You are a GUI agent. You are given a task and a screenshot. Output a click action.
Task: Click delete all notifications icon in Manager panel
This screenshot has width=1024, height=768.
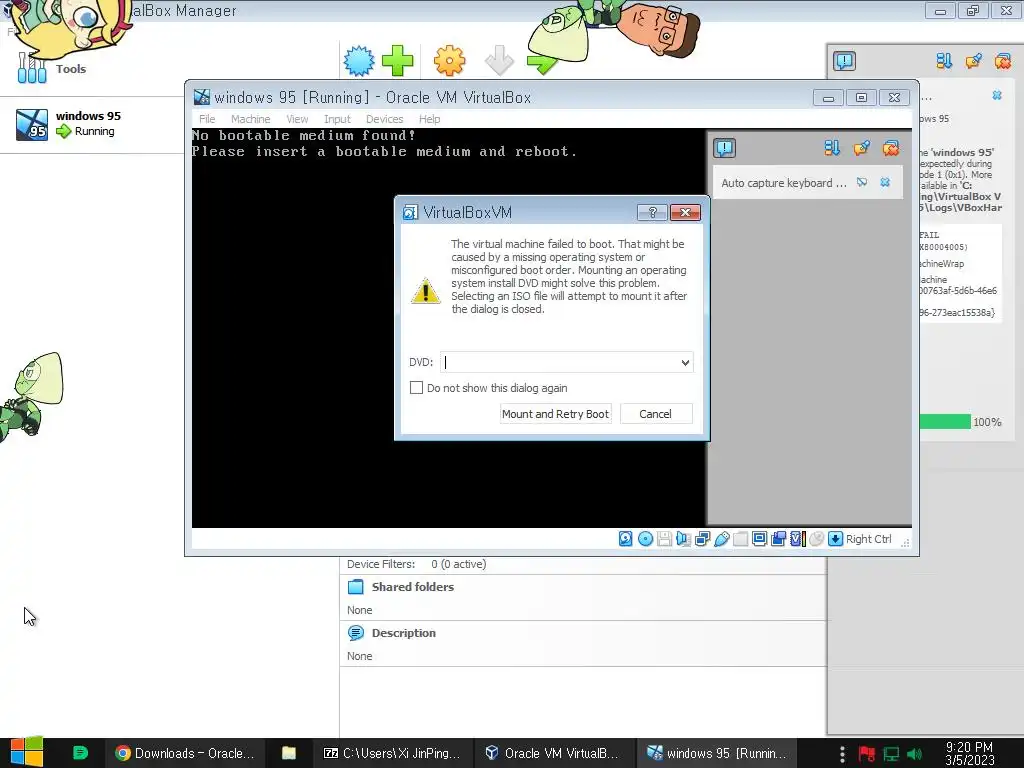tap(1003, 61)
